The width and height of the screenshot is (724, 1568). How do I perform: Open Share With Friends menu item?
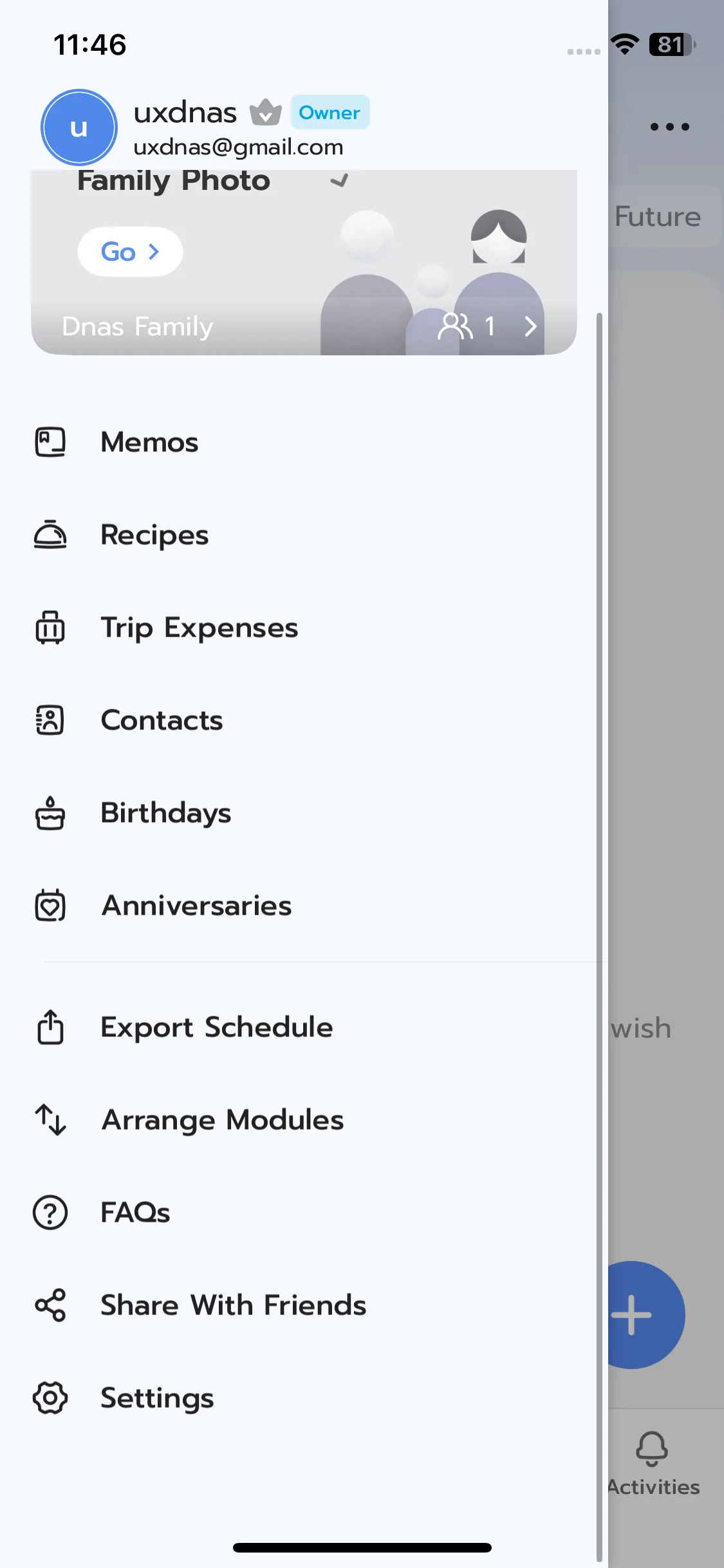233,1305
